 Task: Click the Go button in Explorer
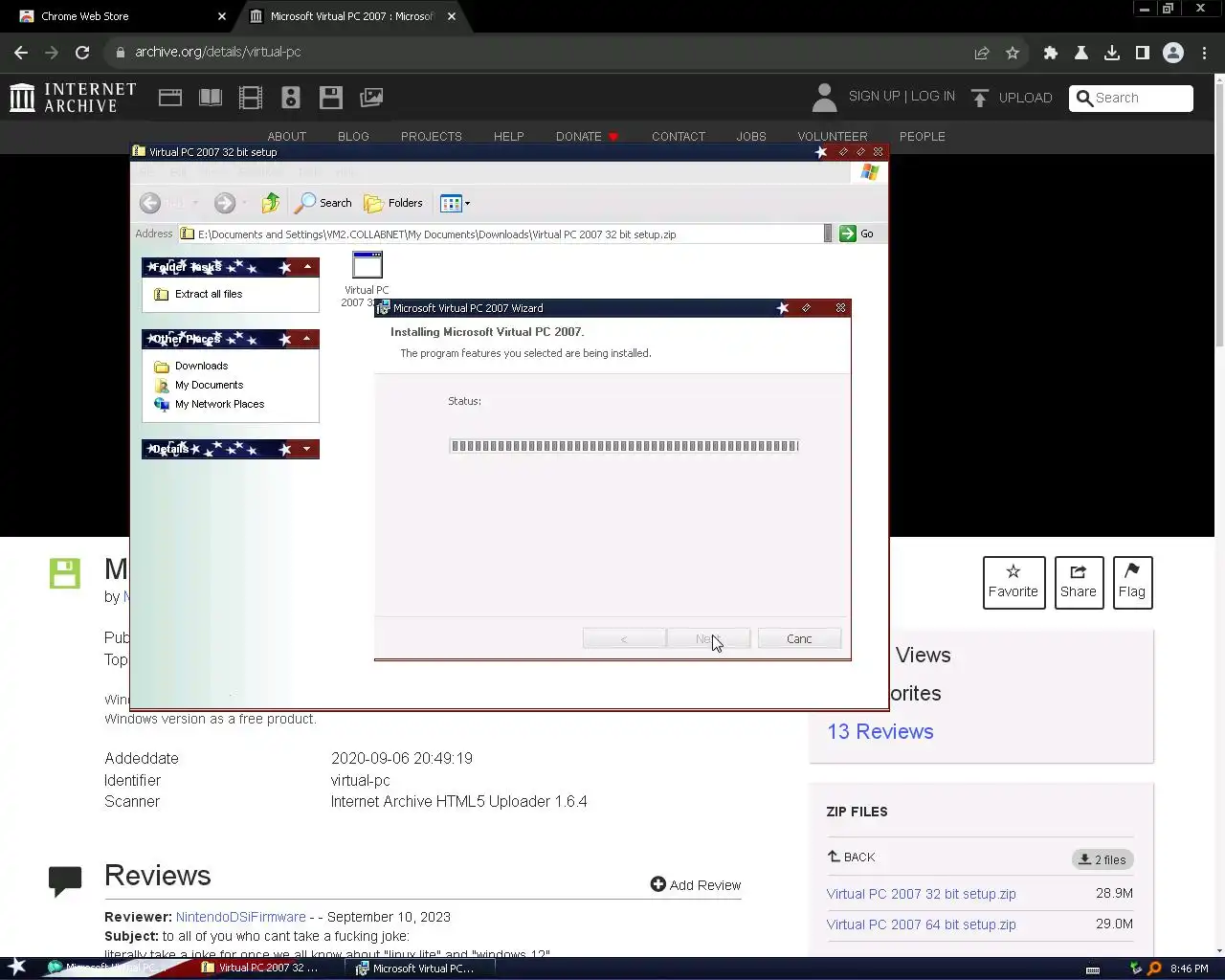pos(857,234)
